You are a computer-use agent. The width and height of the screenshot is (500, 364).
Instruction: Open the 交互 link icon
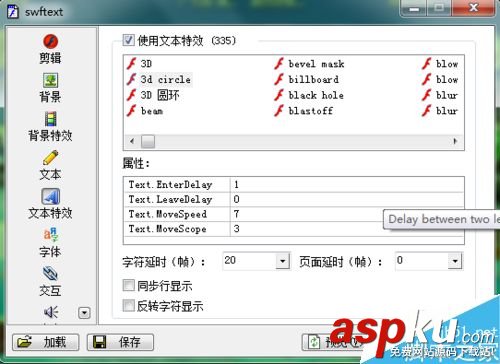(51, 274)
